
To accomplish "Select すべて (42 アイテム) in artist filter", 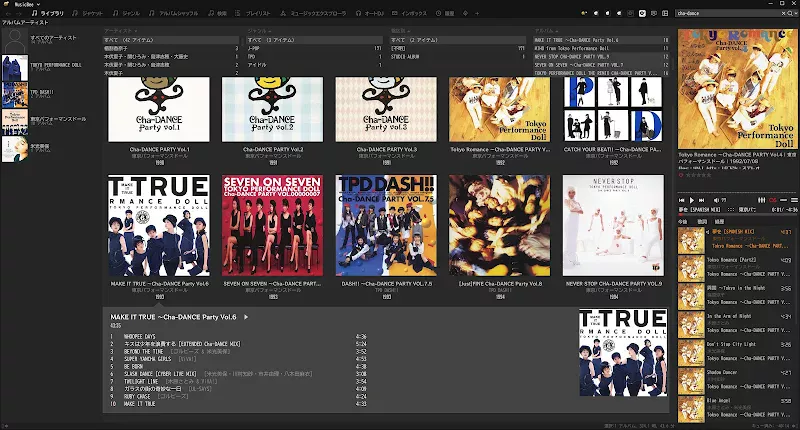I will tap(171, 40).
